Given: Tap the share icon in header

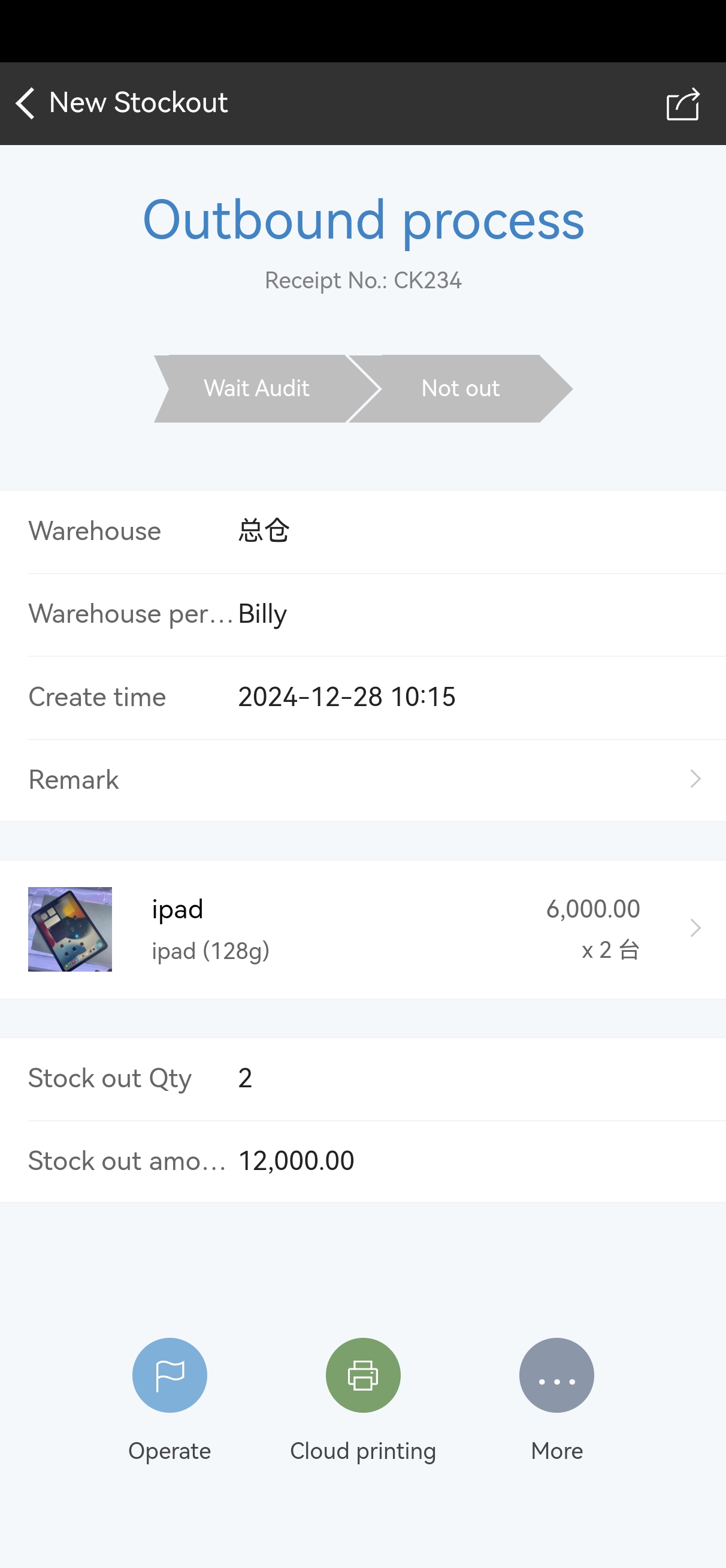Looking at the screenshot, I should pyautogui.click(x=682, y=104).
